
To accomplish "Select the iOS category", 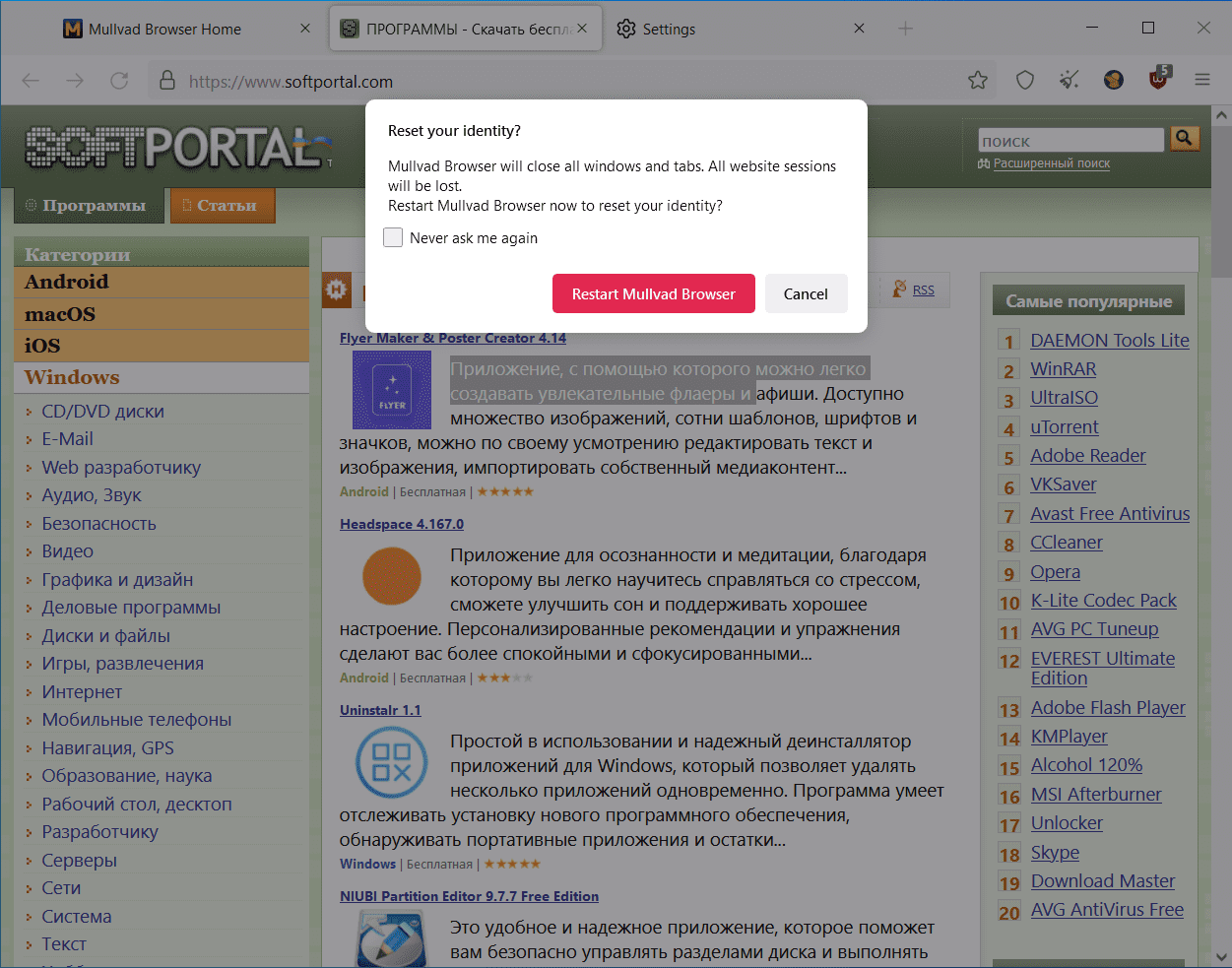I will tap(162, 346).
